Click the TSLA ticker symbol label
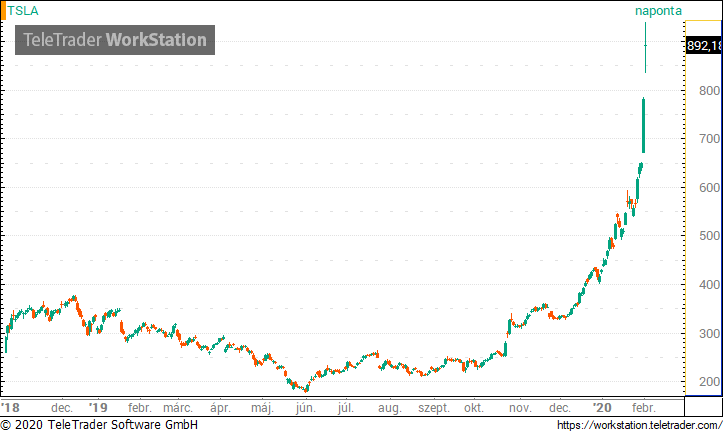 click(x=23, y=11)
